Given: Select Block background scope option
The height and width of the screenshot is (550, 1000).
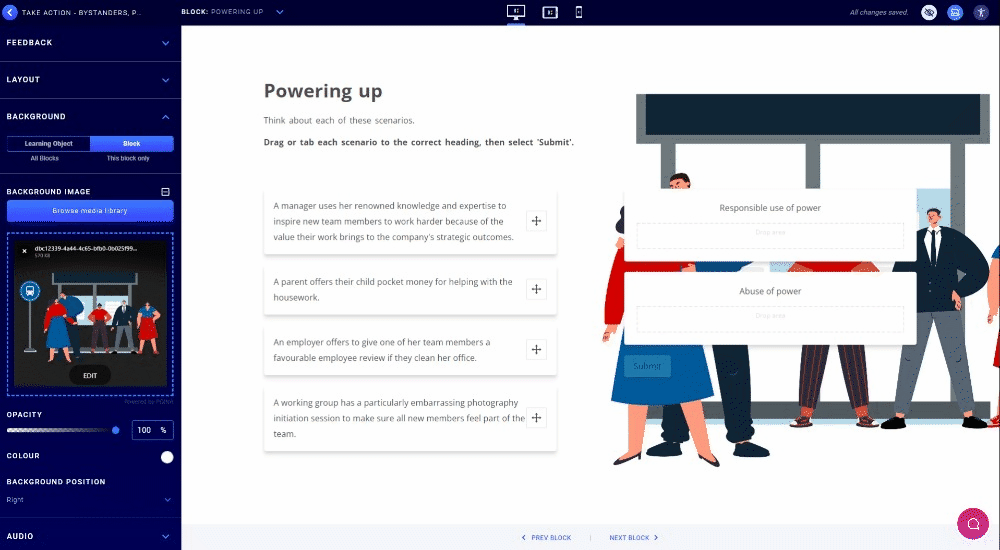Looking at the screenshot, I should (131, 144).
